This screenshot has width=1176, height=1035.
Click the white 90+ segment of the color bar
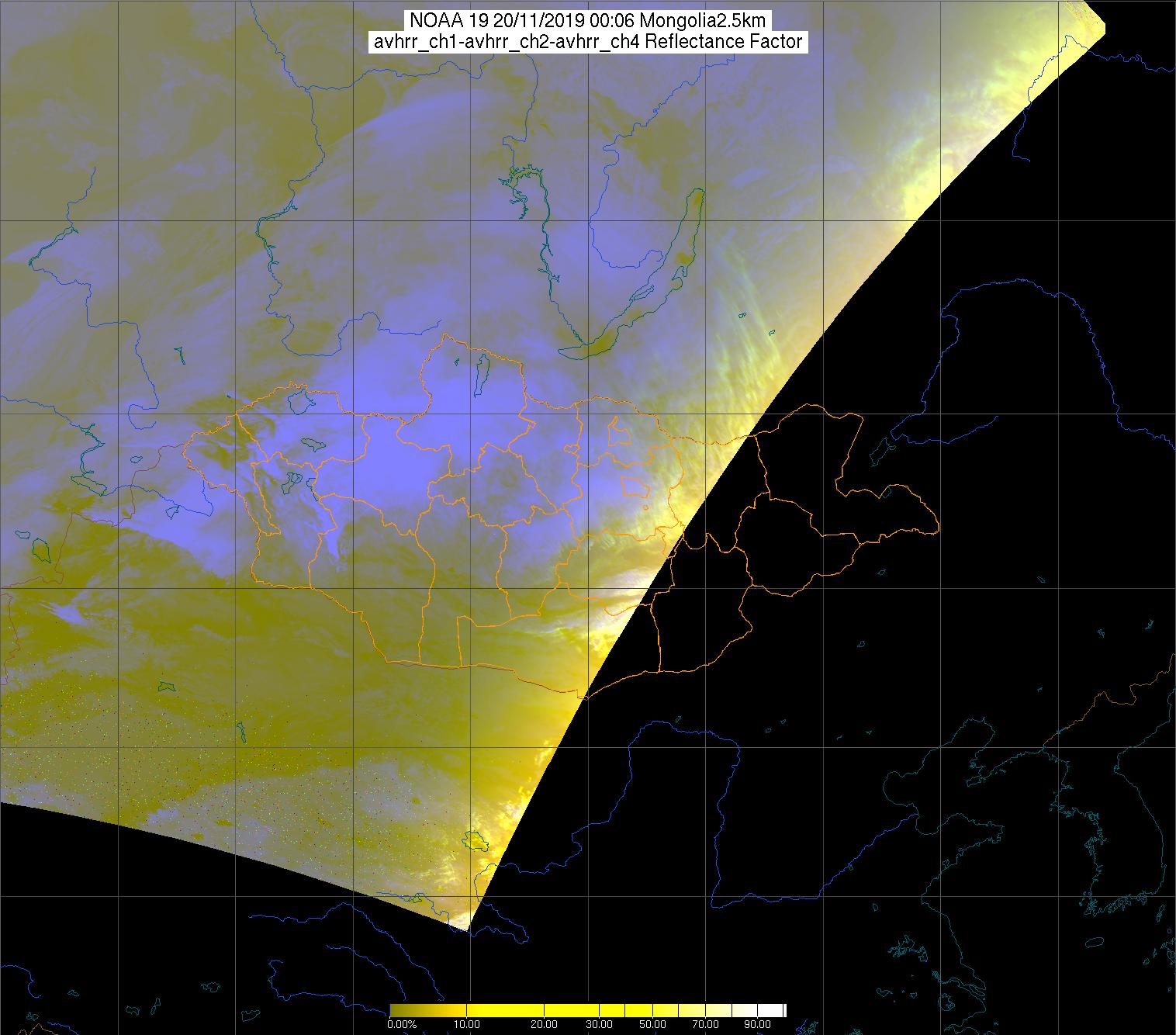[770, 1010]
